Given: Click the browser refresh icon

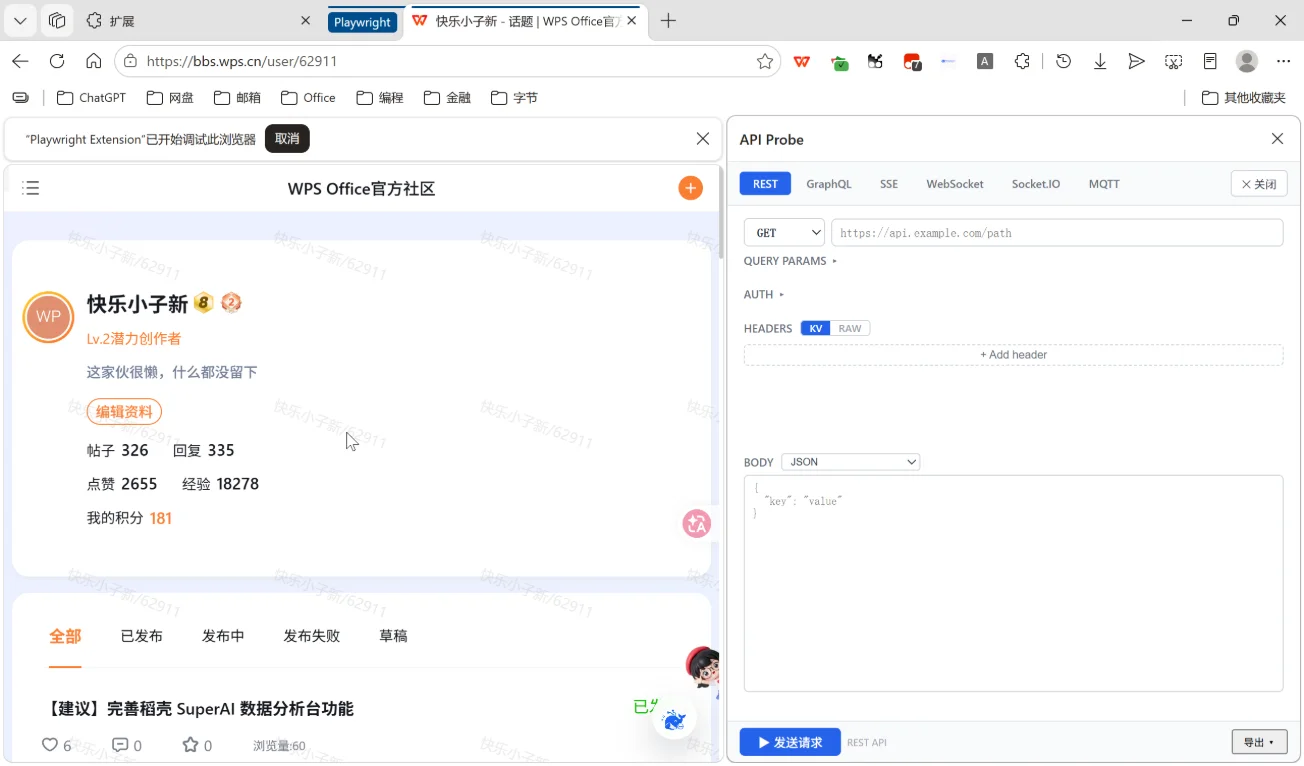Looking at the screenshot, I should tap(57, 61).
